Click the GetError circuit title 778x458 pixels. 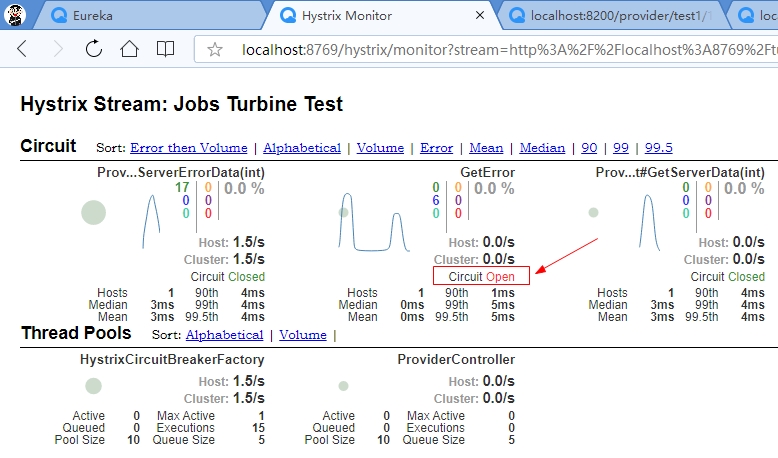click(487, 173)
